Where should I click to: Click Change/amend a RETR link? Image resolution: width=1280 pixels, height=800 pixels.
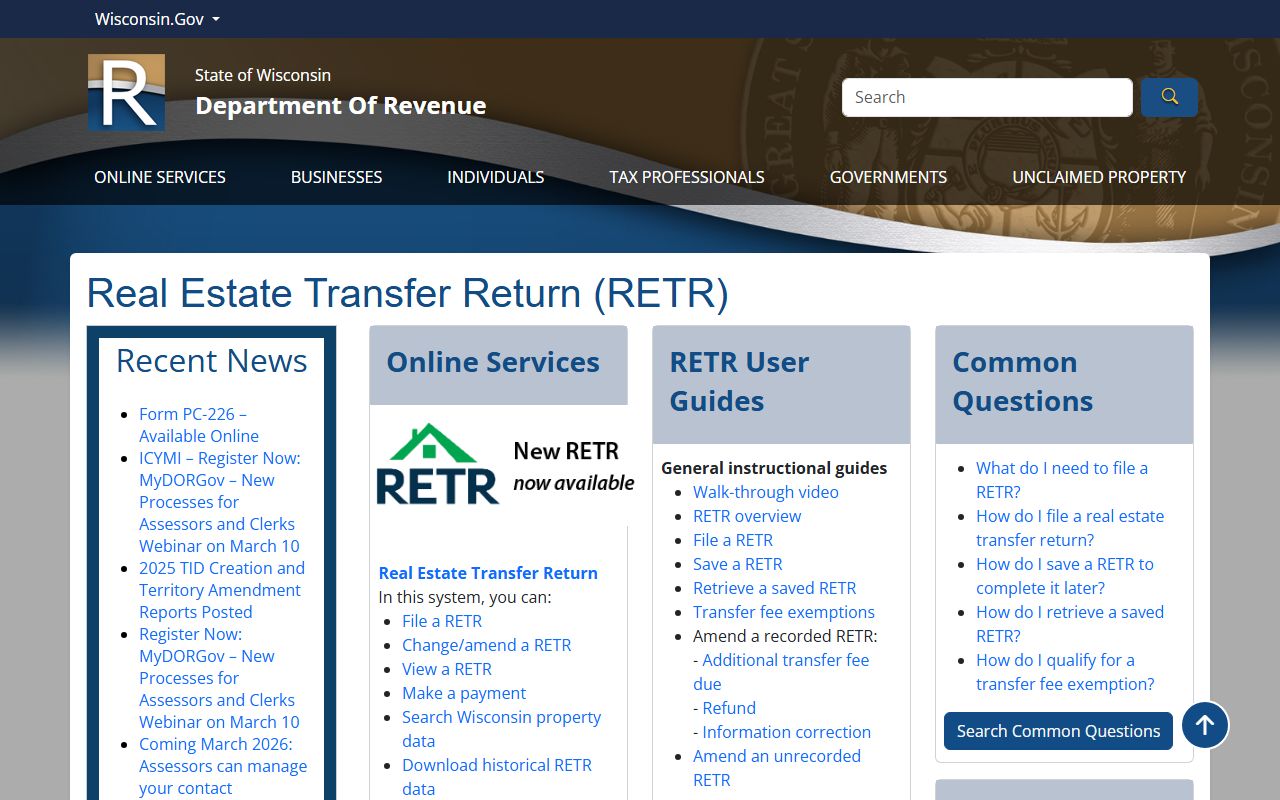pyautogui.click(x=487, y=645)
